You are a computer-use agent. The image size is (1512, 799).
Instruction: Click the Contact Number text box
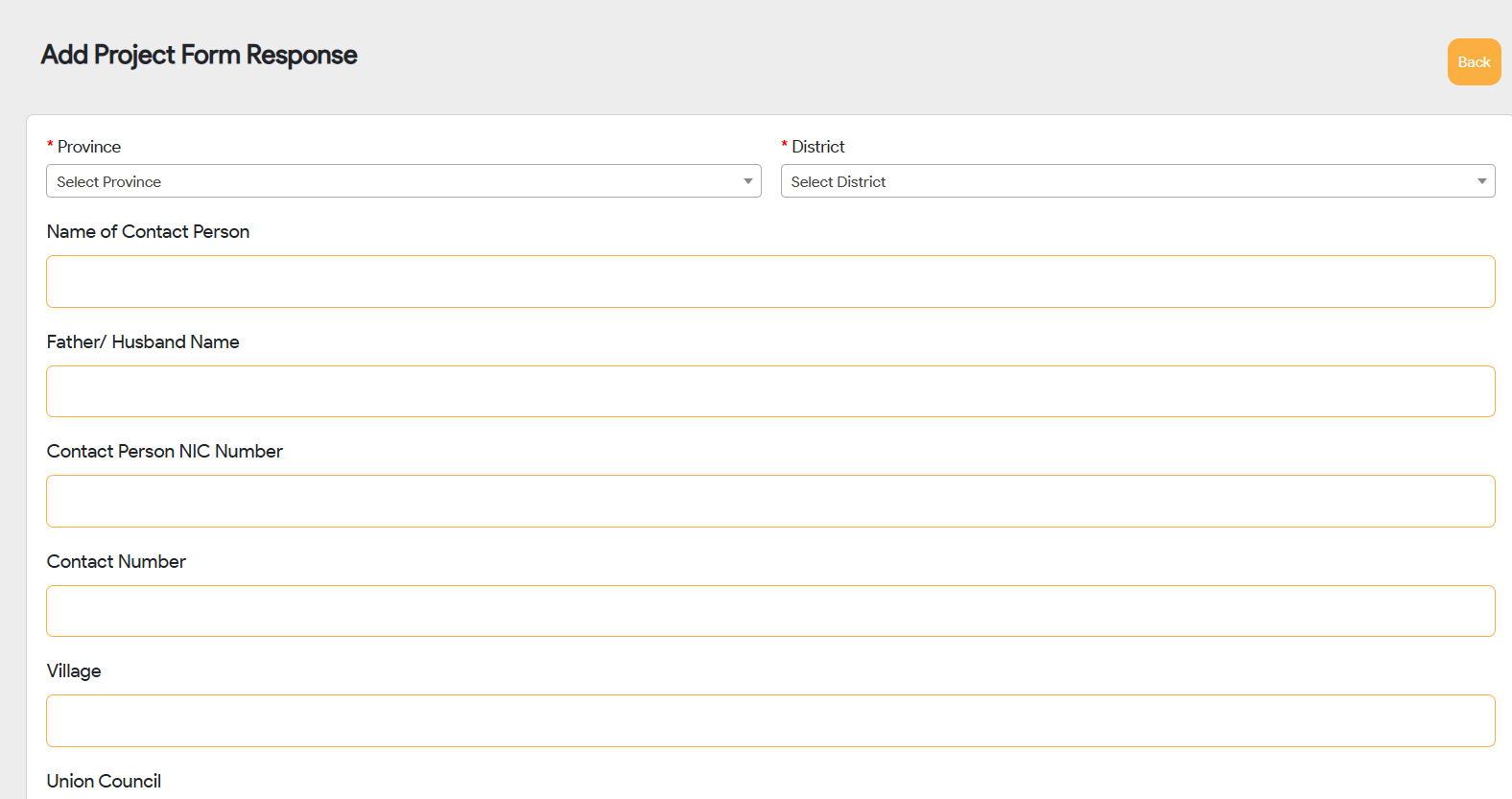770,611
